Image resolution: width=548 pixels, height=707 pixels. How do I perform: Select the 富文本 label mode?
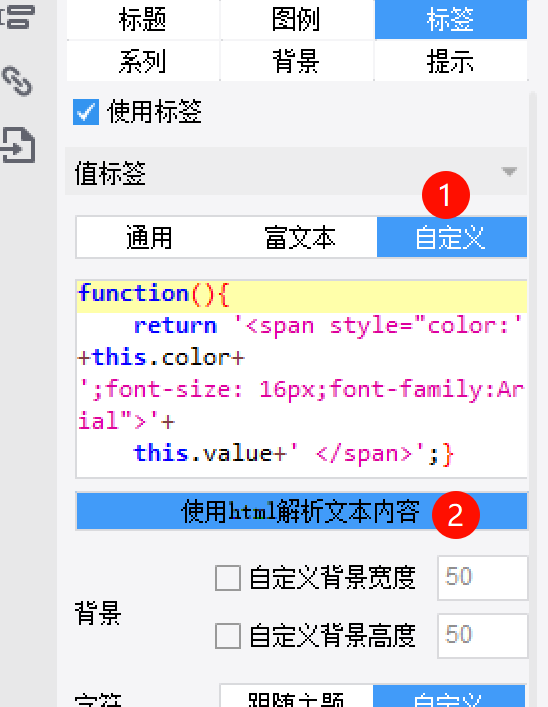click(x=300, y=237)
